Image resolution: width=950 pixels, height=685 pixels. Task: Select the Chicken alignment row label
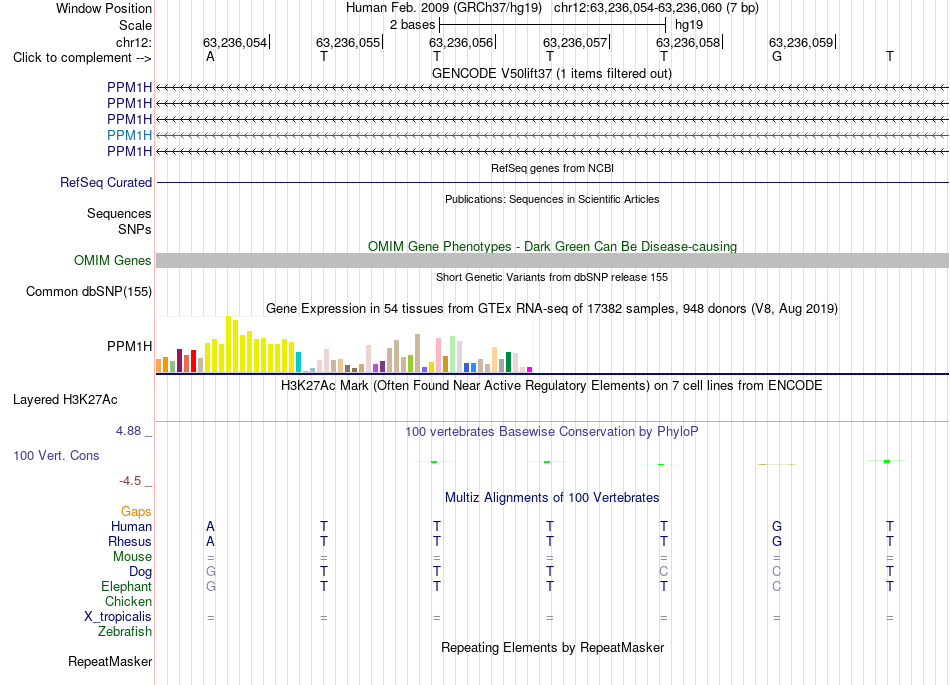(x=128, y=601)
